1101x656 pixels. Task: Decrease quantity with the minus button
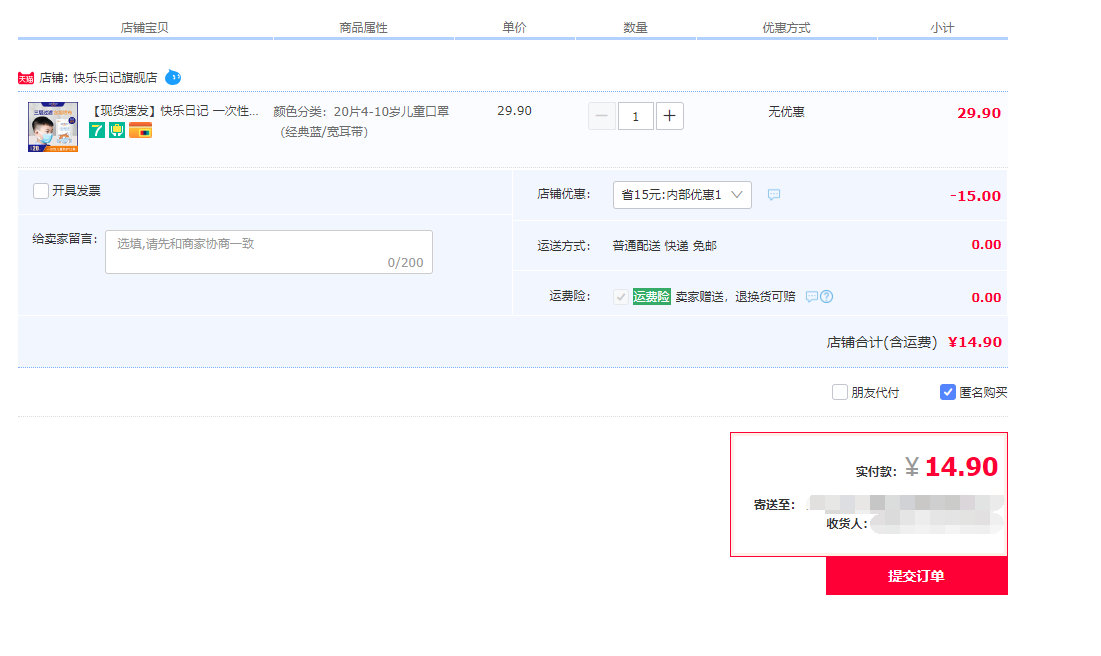(x=601, y=116)
